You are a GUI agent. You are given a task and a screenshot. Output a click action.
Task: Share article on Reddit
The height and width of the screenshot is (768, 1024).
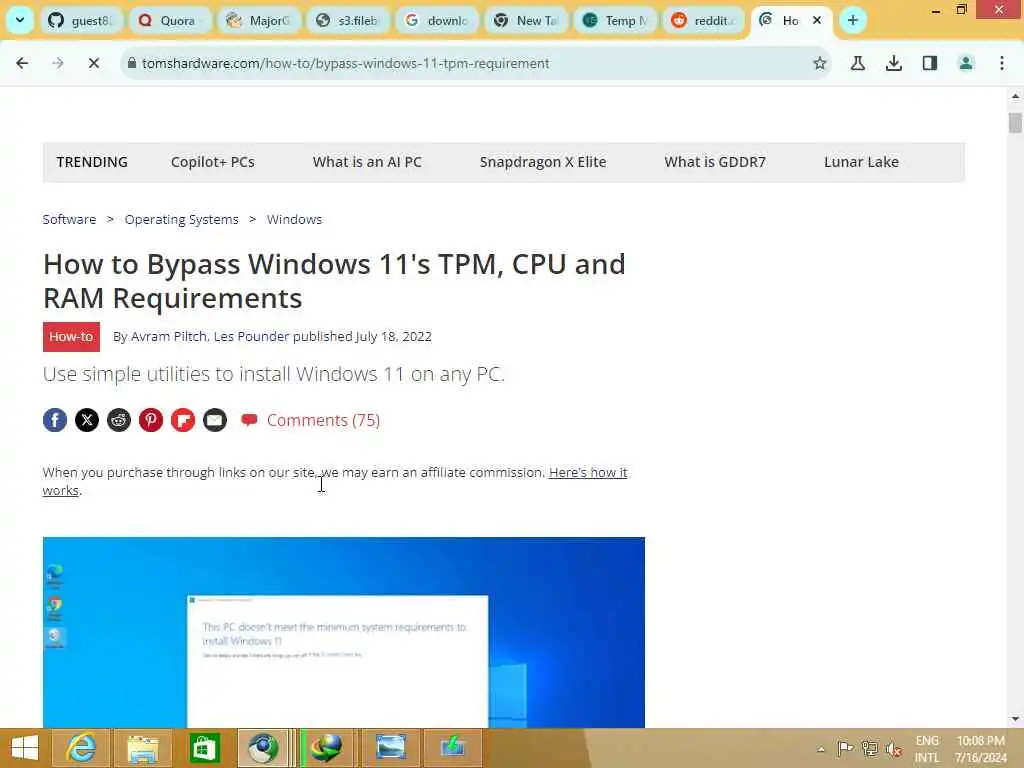click(119, 420)
